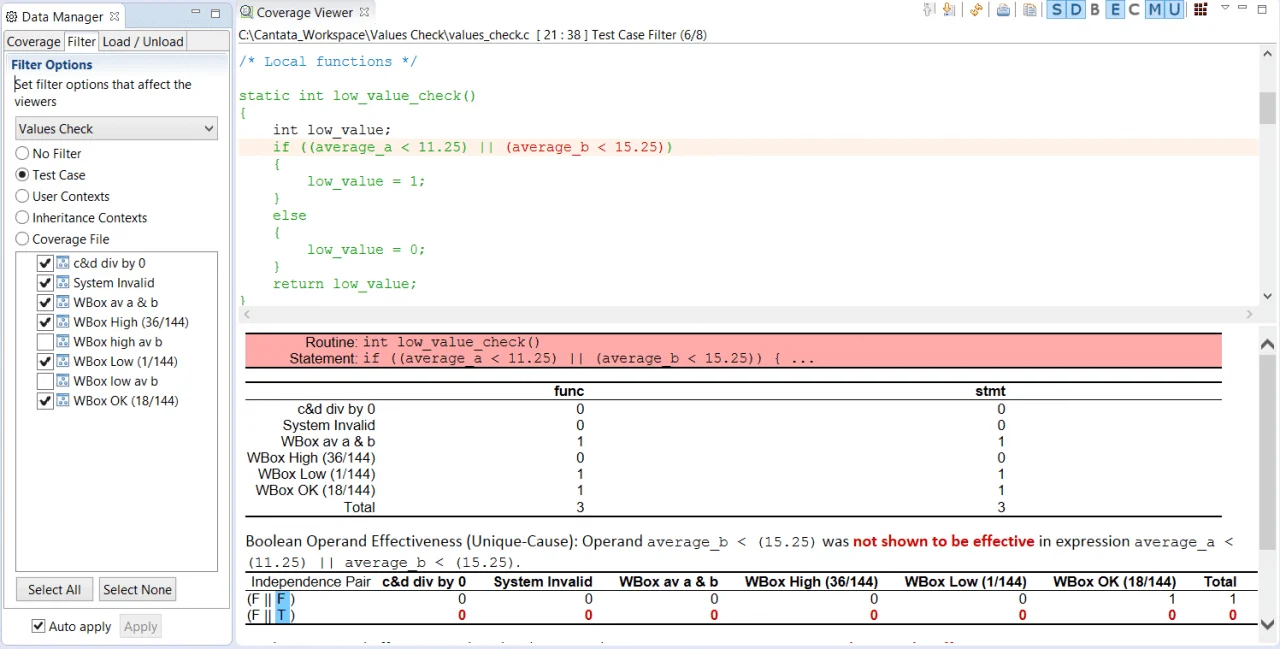The width and height of the screenshot is (1280, 649).
Task: Click the Select All button
Action: click(55, 589)
